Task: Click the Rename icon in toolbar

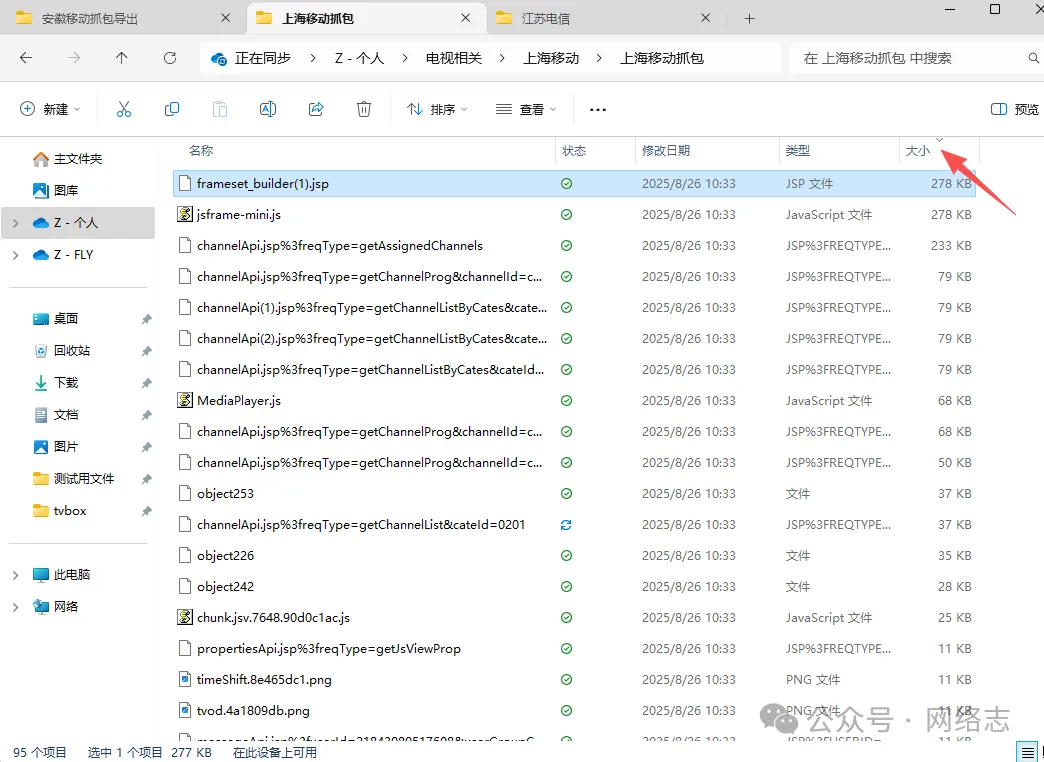Action: tap(268, 109)
